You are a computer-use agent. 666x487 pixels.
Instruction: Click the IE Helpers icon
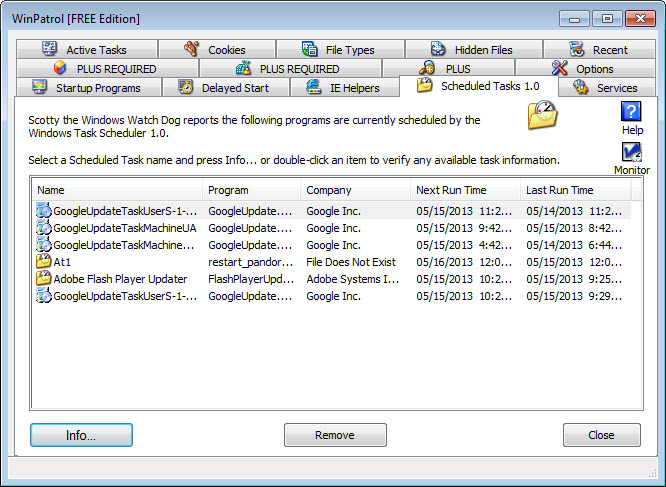(314, 87)
